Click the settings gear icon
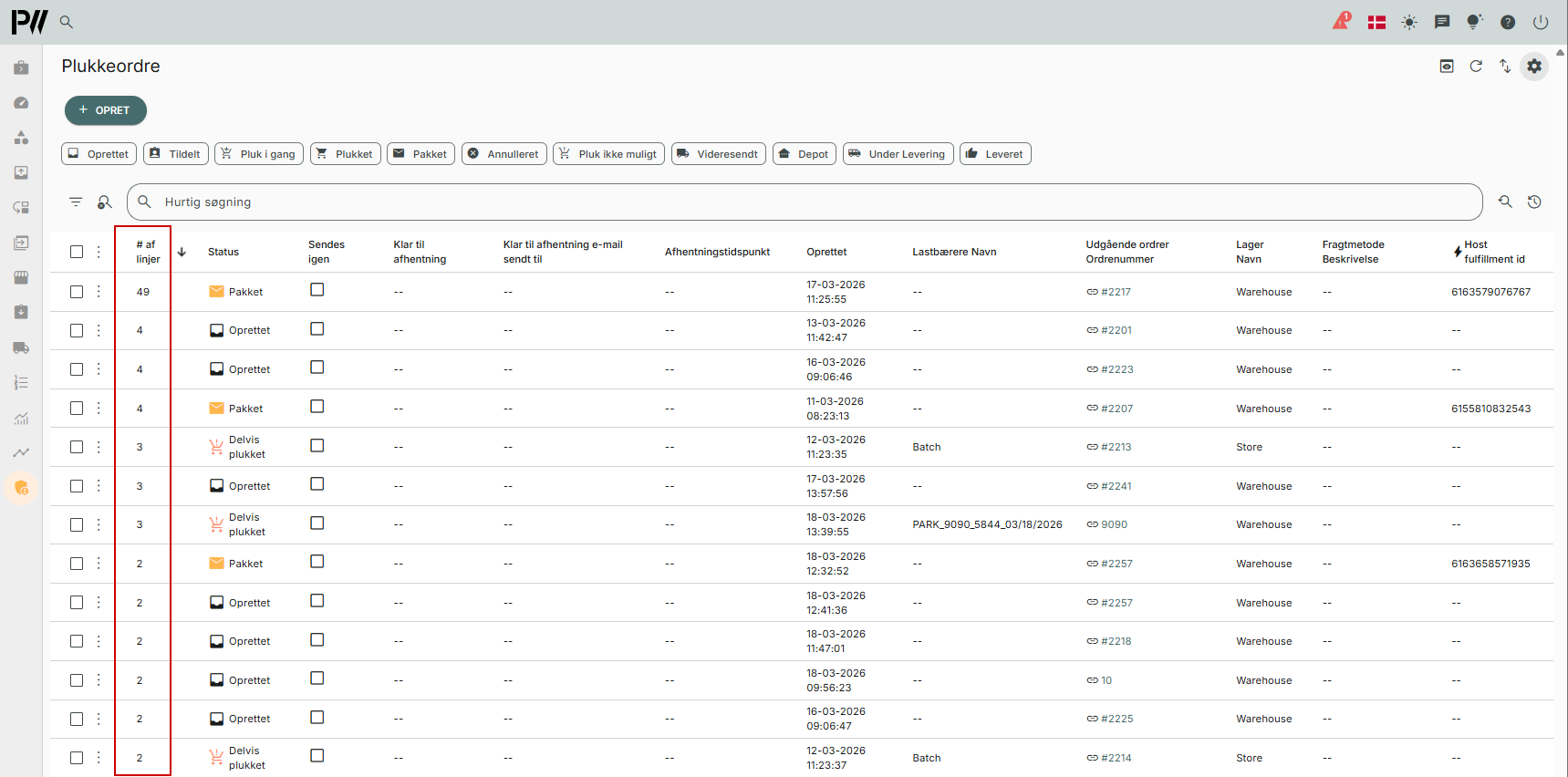1568x777 pixels. tap(1534, 67)
